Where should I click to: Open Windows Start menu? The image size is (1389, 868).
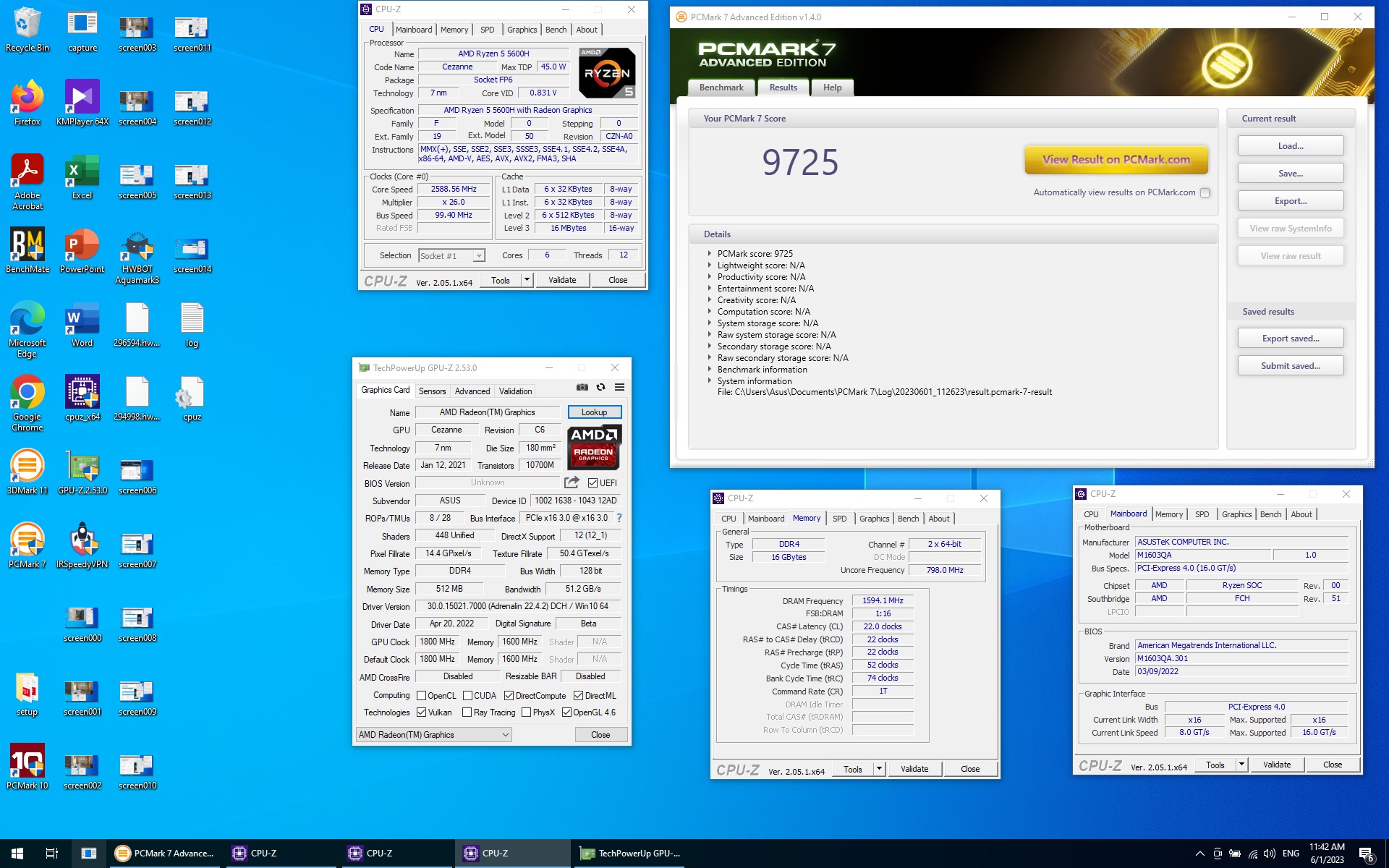17,854
